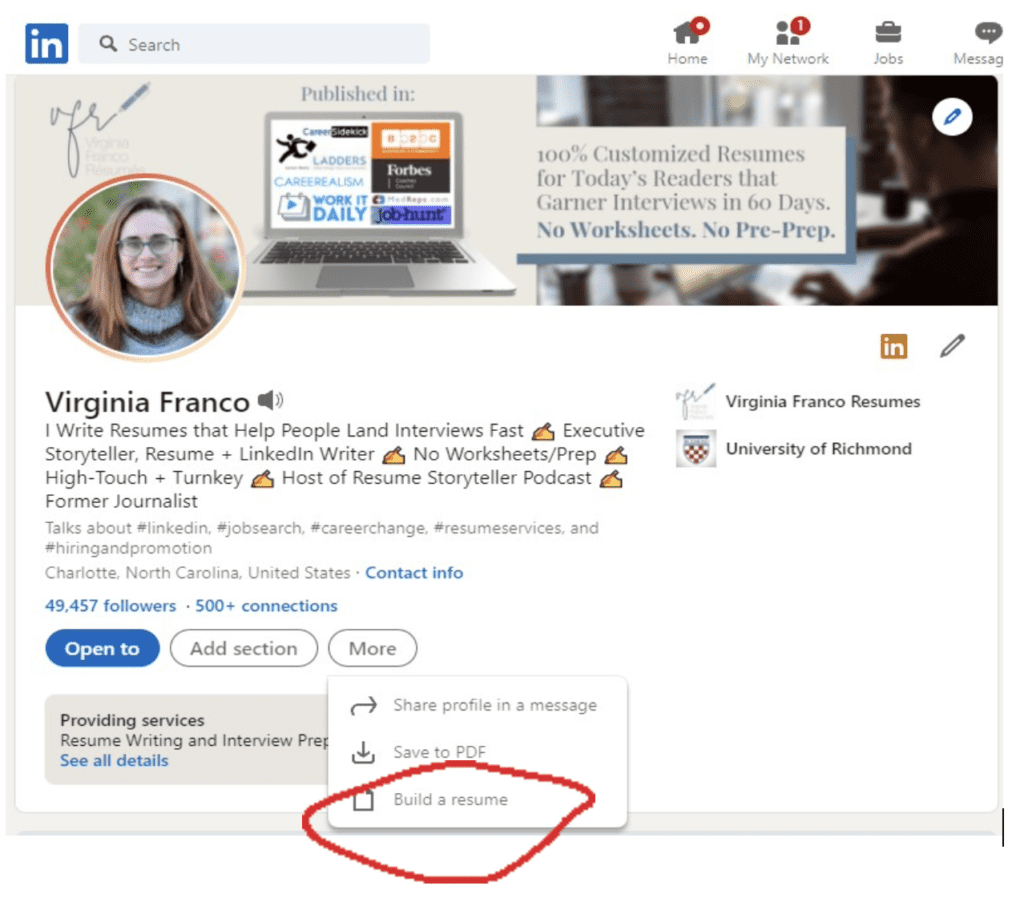Click the gold LinkedIn premium badge
1024x902 pixels.
[x=893, y=346]
